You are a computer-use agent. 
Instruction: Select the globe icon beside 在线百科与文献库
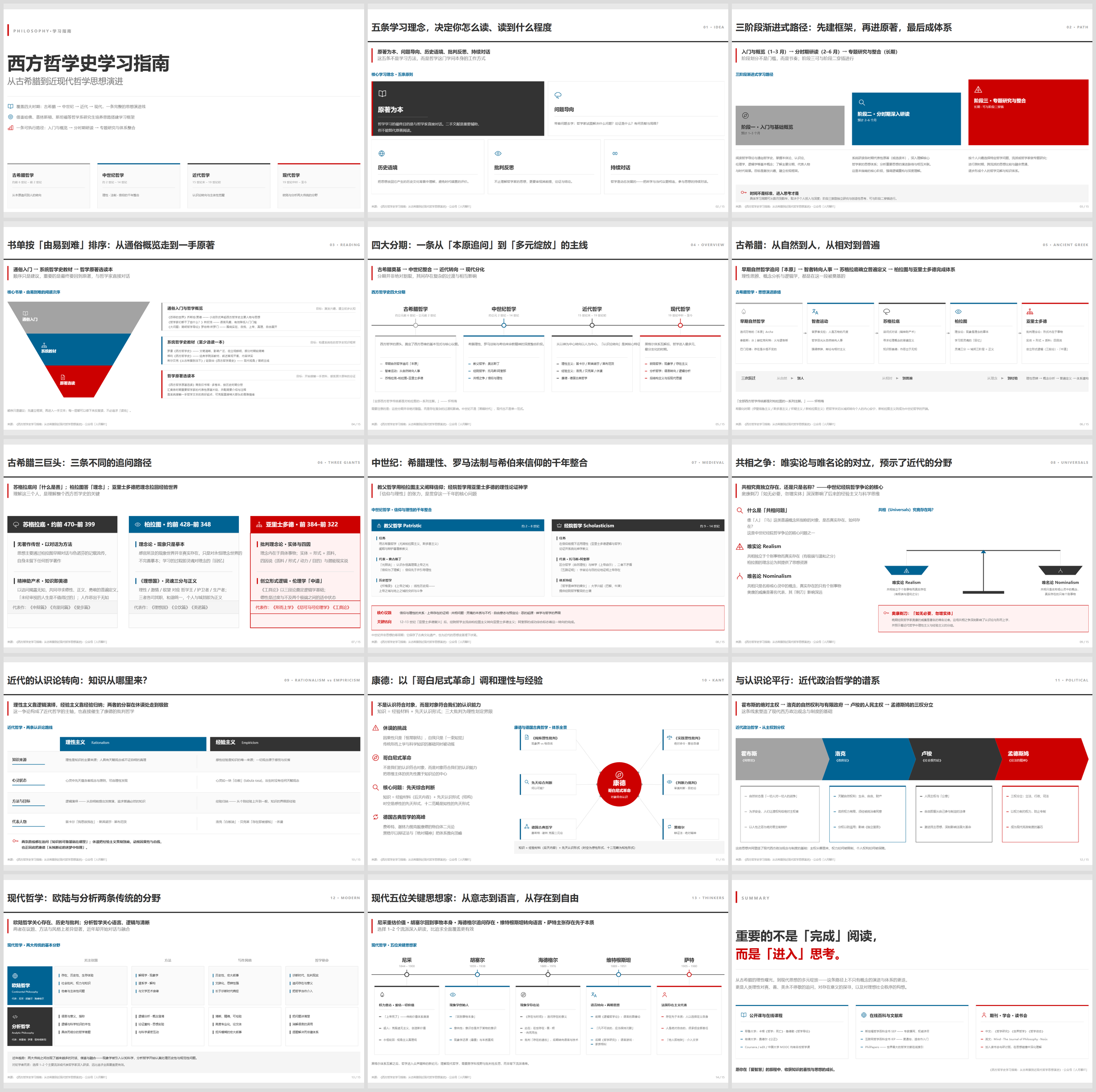864,1015
